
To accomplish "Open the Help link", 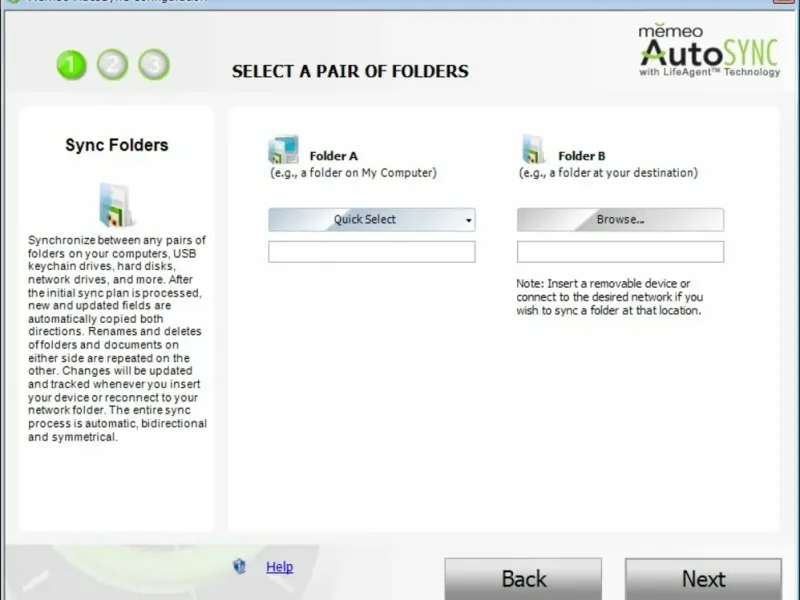I will (280, 566).
